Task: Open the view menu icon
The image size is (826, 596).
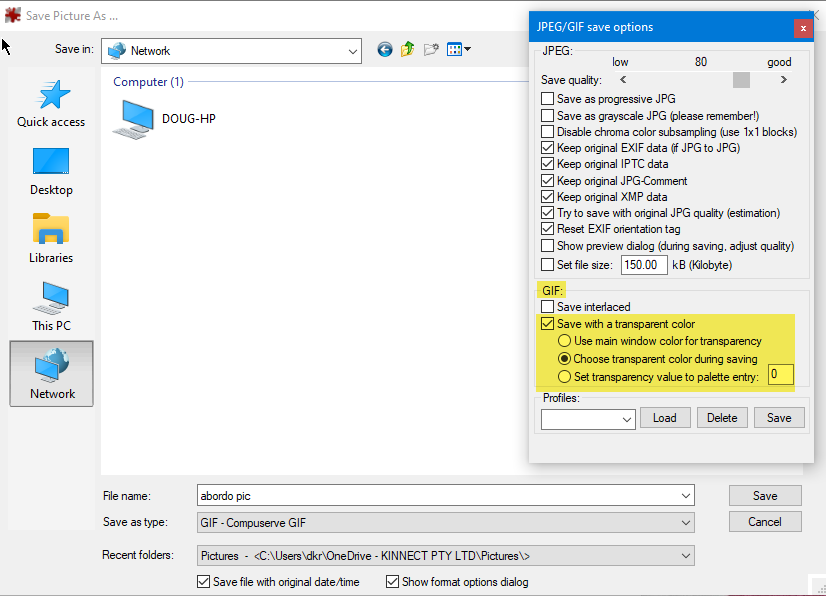Action: point(458,50)
